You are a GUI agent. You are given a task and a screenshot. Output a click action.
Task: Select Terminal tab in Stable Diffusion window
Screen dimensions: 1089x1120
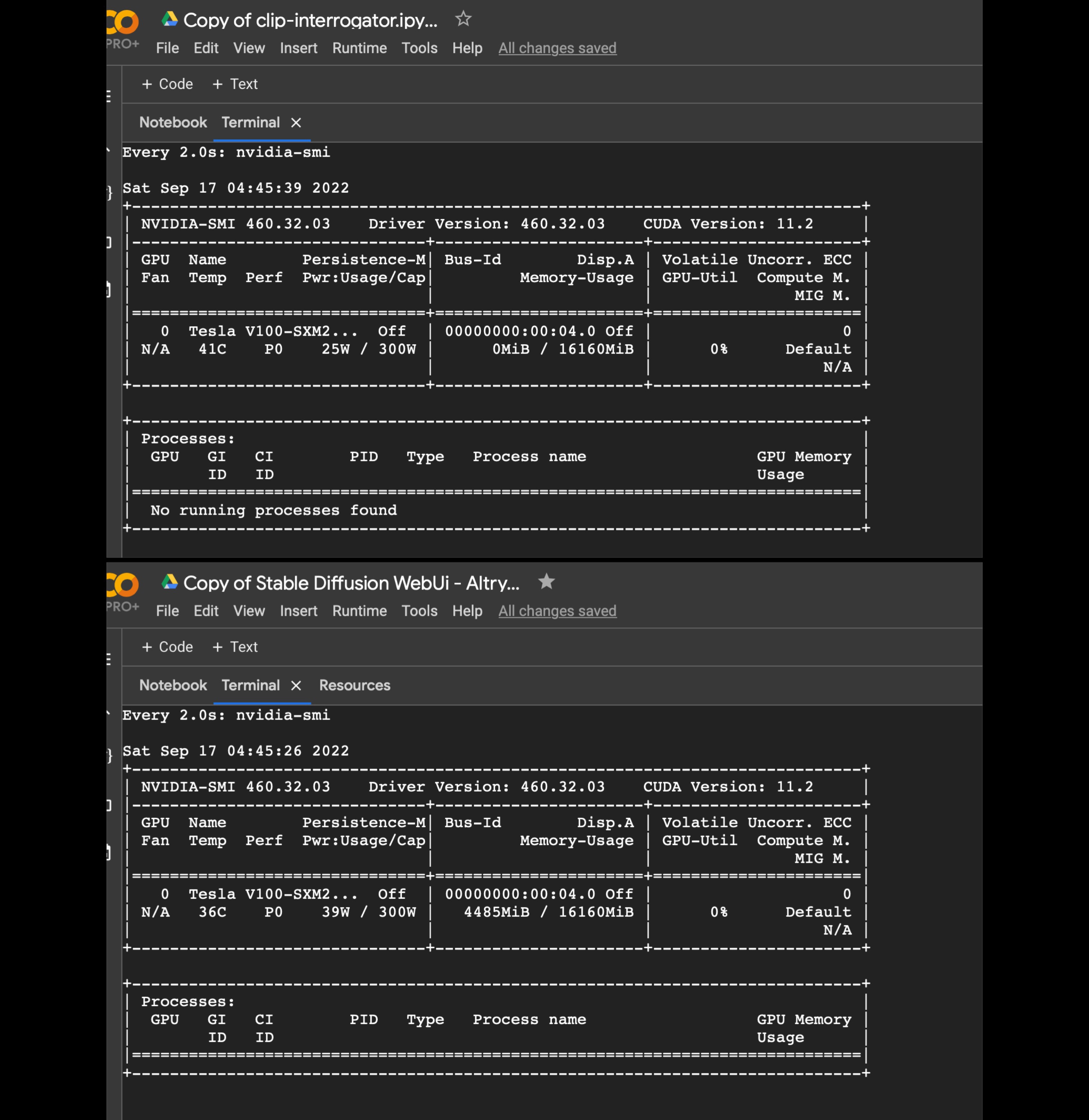click(x=251, y=685)
